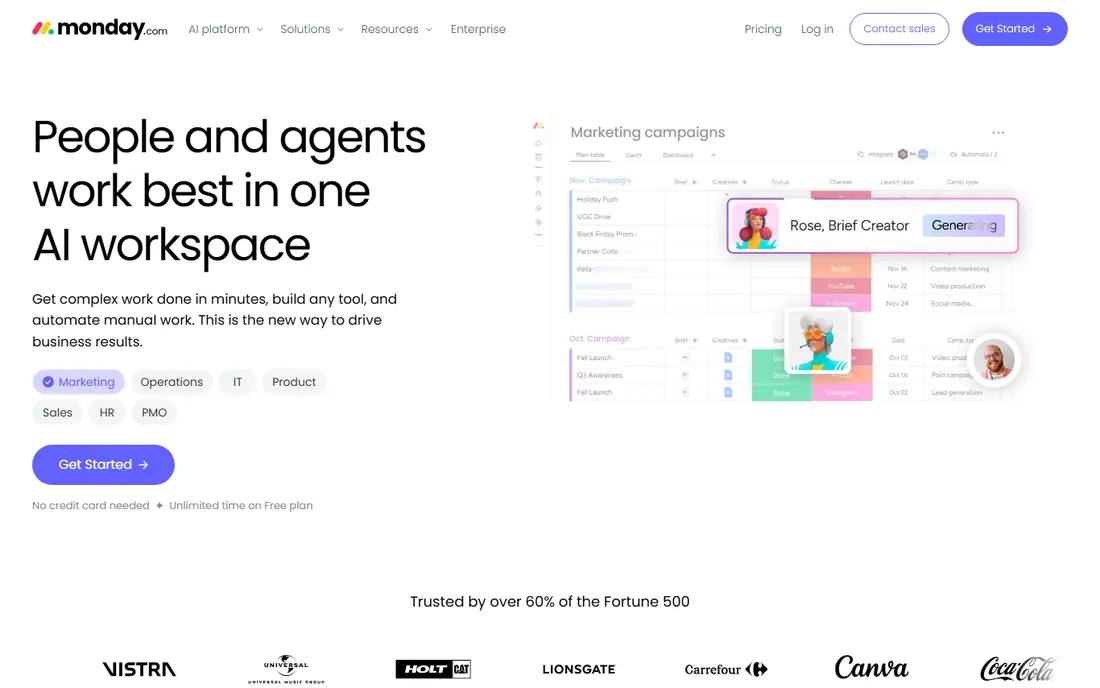The width and height of the screenshot is (1100, 688).
Task: Click the Generating status badge
Action: 964,225
